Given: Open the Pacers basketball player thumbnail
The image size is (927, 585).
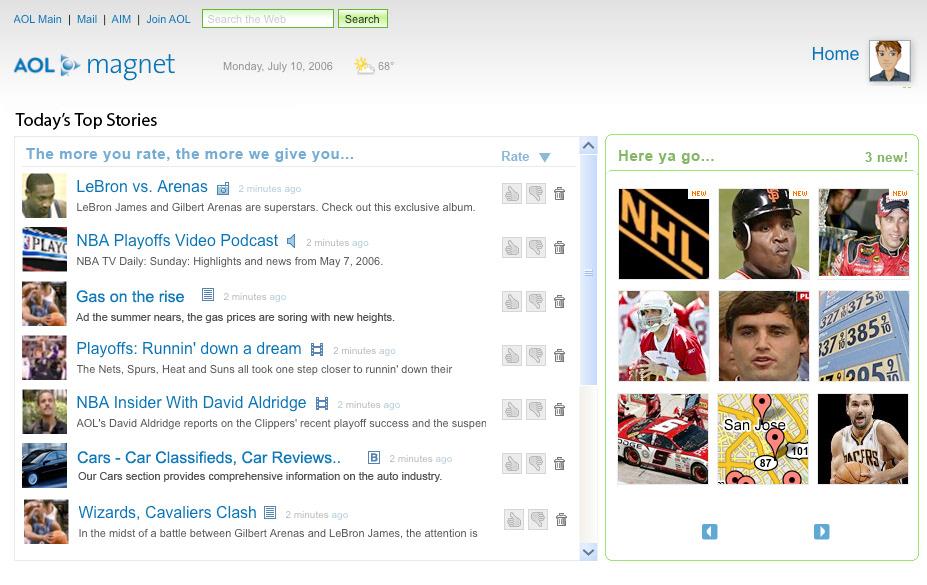Looking at the screenshot, I should click(863, 439).
